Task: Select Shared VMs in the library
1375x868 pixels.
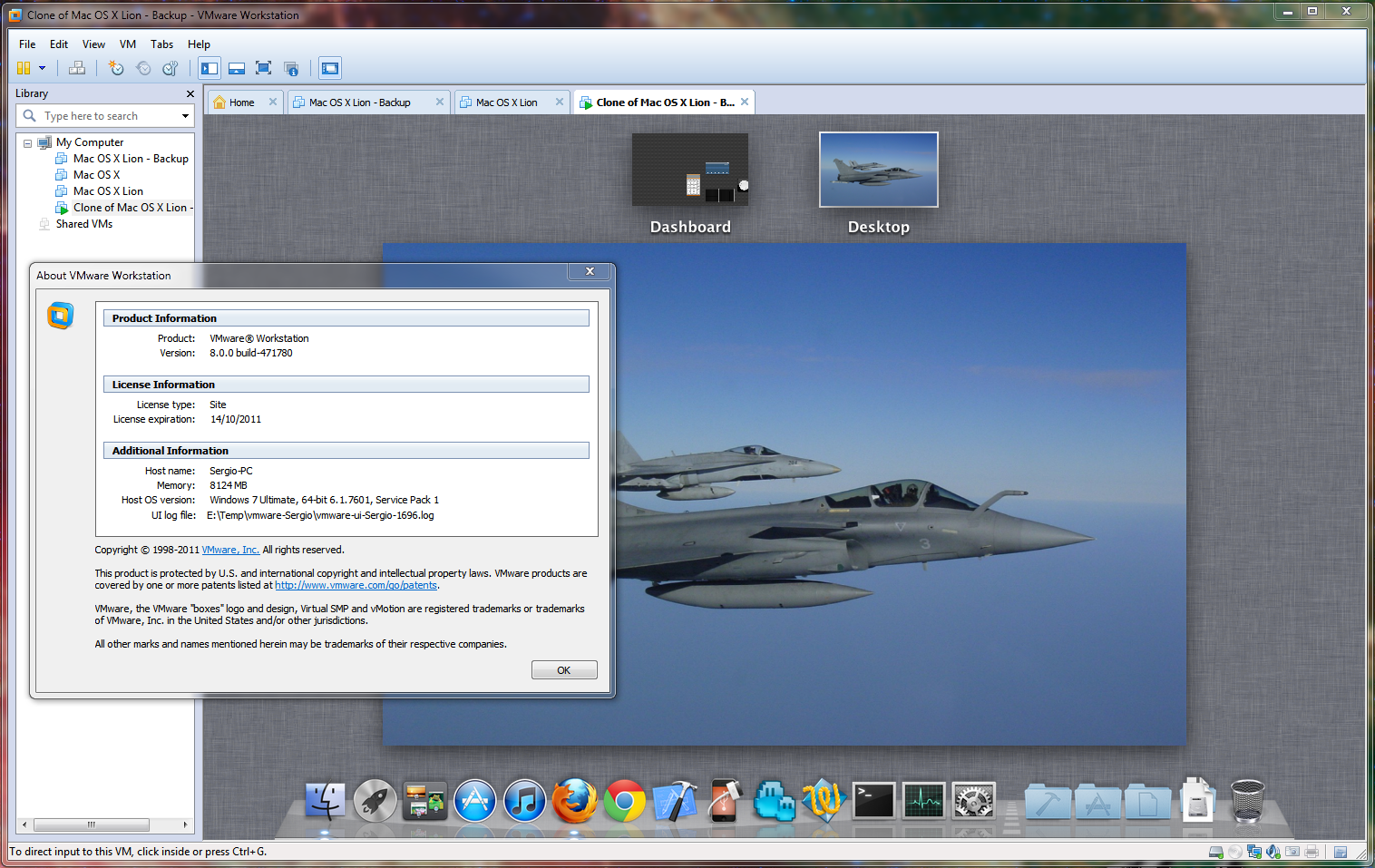Action: pos(83,224)
